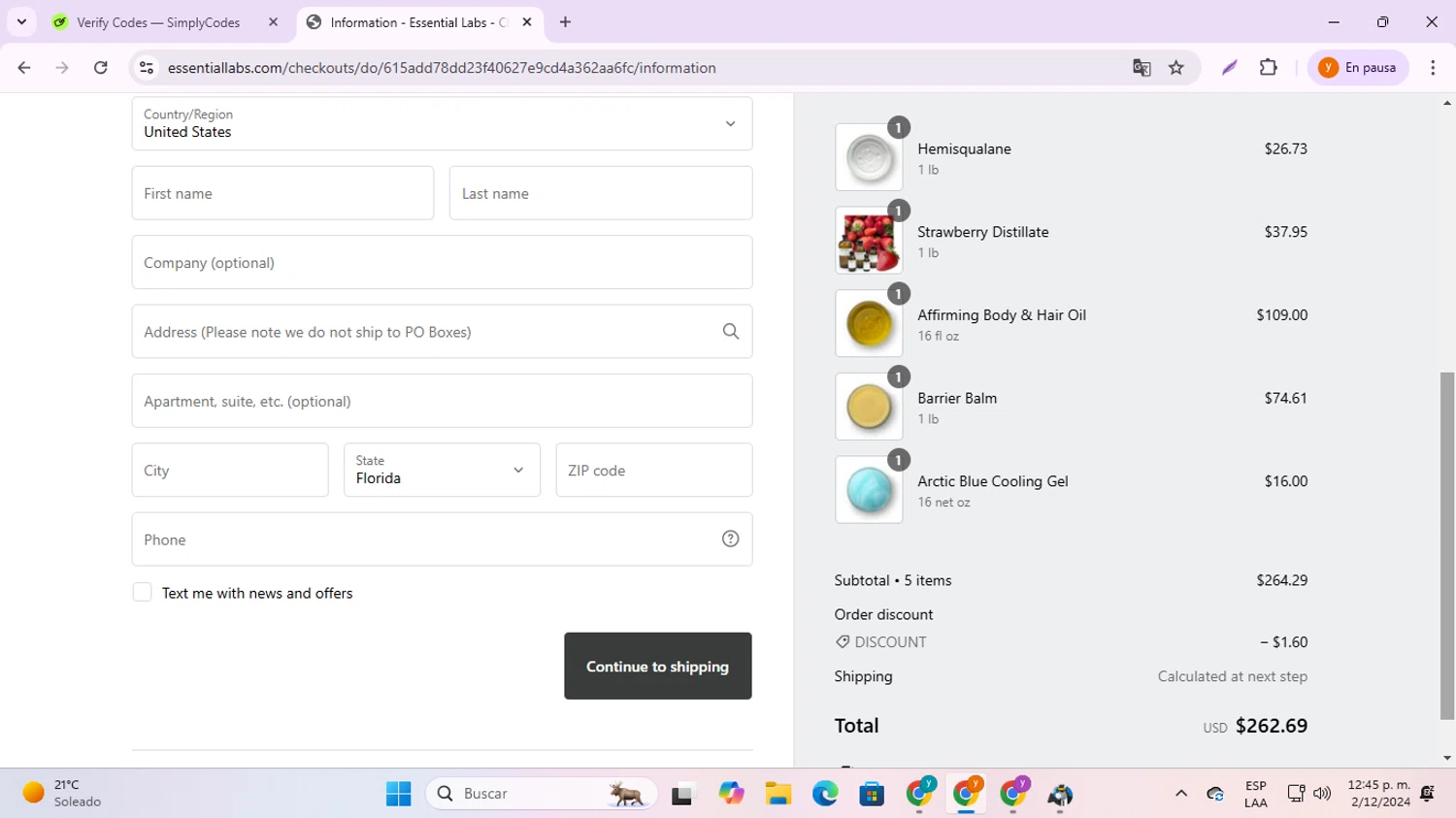Screen dimensions: 1456x818
Task: Open Copilot from the taskbar
Action: (731, 794)
